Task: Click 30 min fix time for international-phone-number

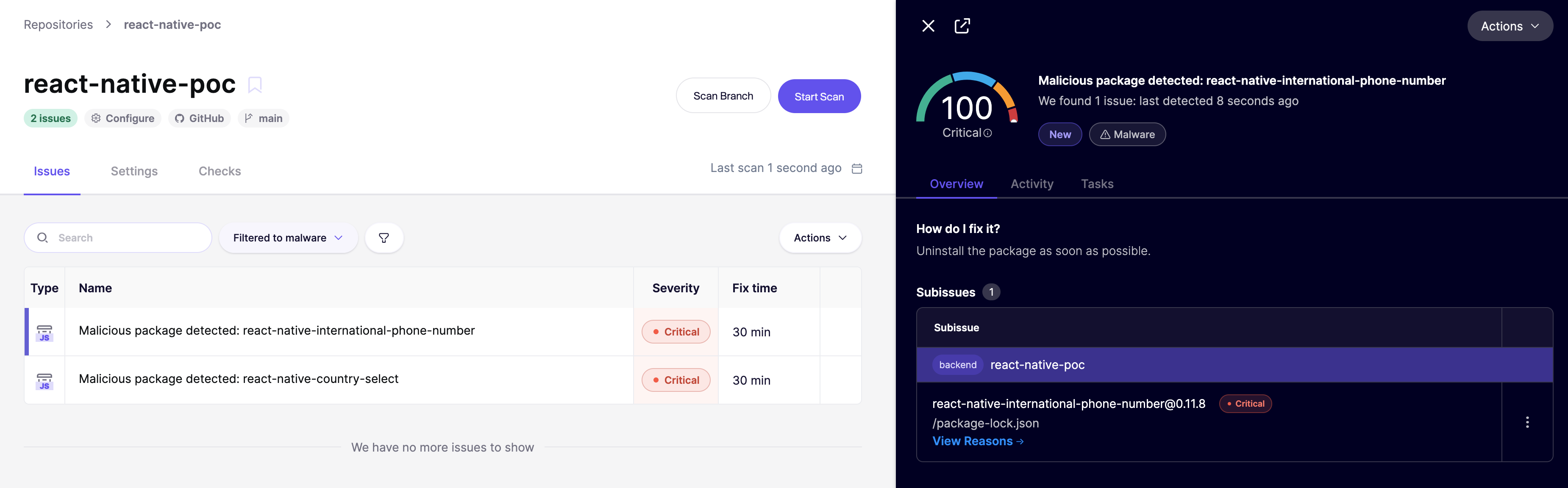Action: [x=751, y=332]
